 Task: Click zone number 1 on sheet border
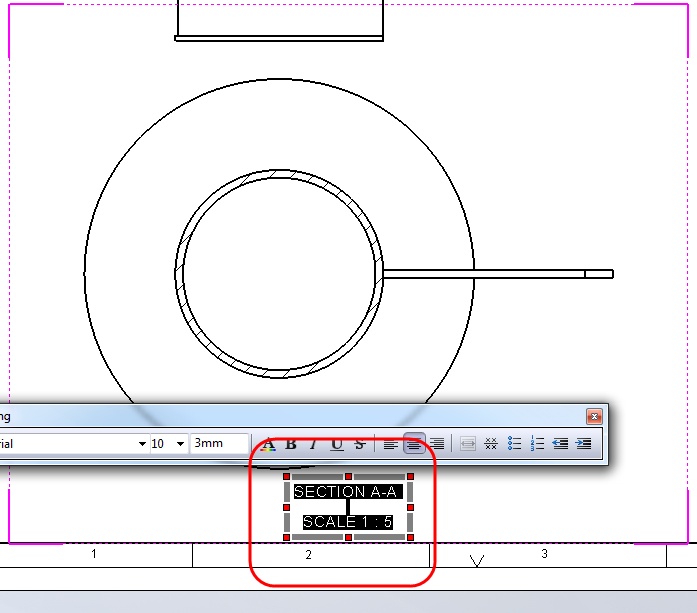[x=94, y=554]
